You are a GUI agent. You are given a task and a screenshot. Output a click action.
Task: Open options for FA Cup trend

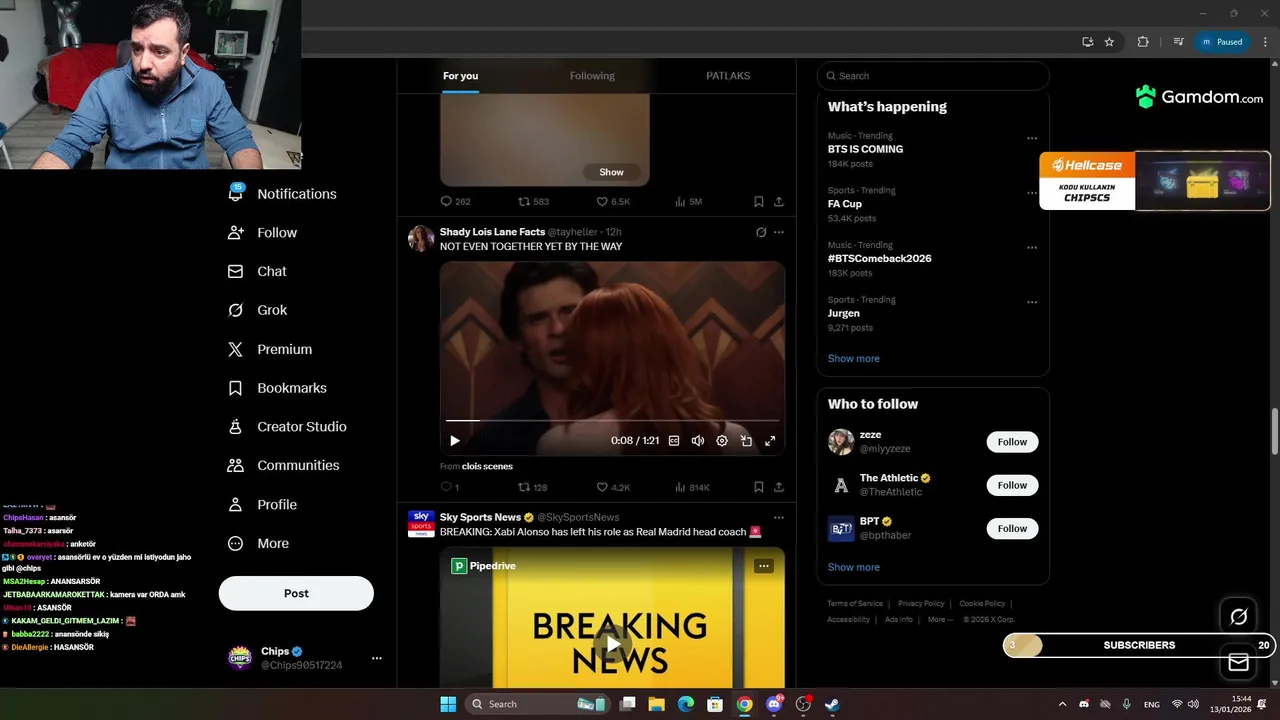tap(1032, 193)
